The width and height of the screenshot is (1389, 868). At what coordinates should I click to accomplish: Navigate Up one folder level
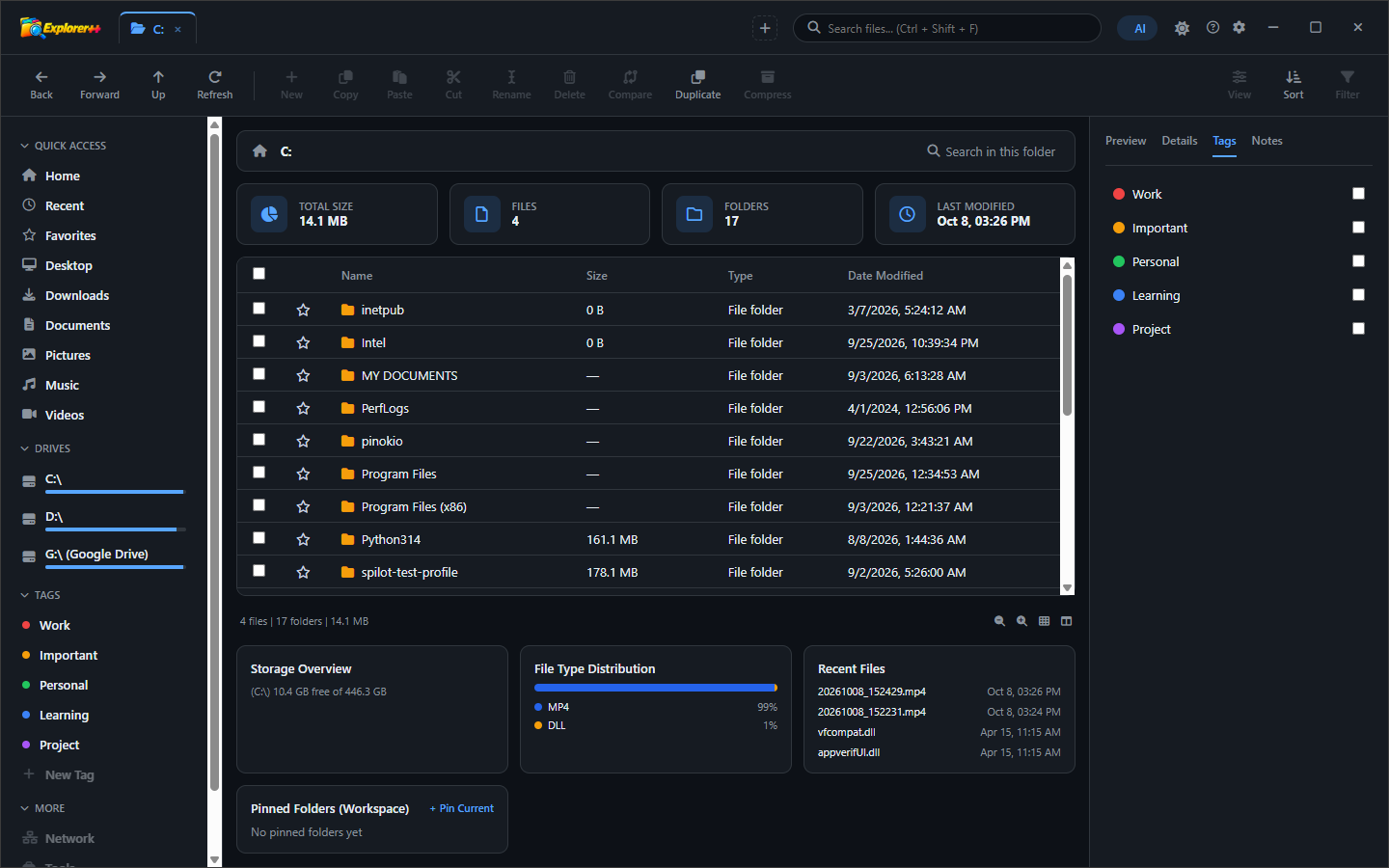[x=158, y=85]
